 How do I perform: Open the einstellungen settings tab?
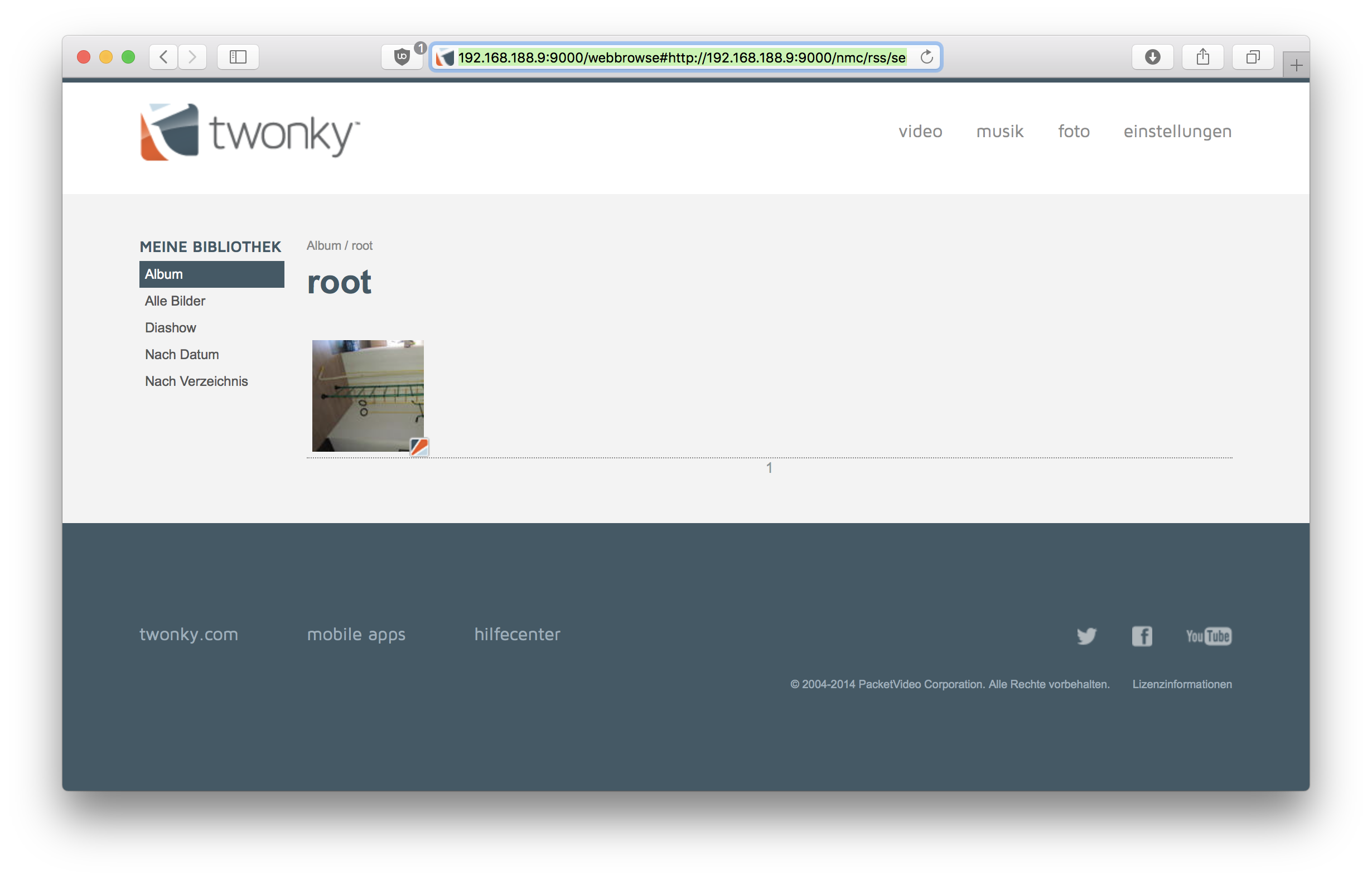click(x=1177, y=132)
